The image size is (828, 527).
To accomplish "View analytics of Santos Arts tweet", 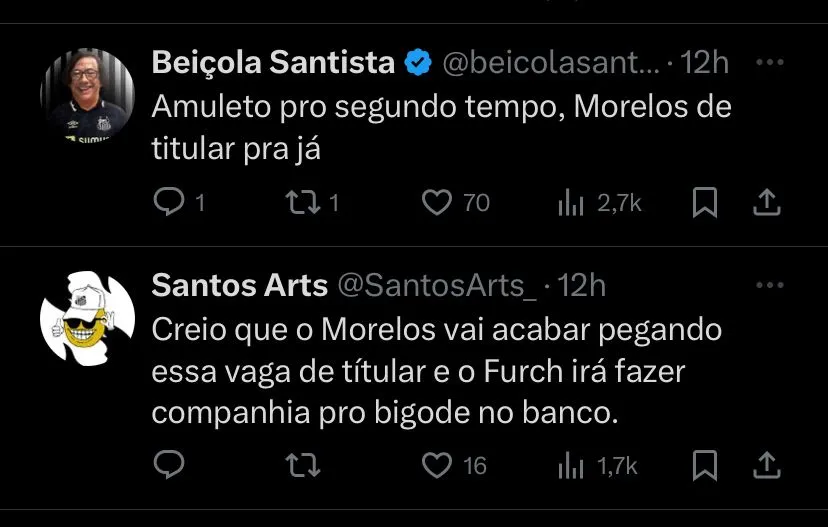I will click(570, 465).
